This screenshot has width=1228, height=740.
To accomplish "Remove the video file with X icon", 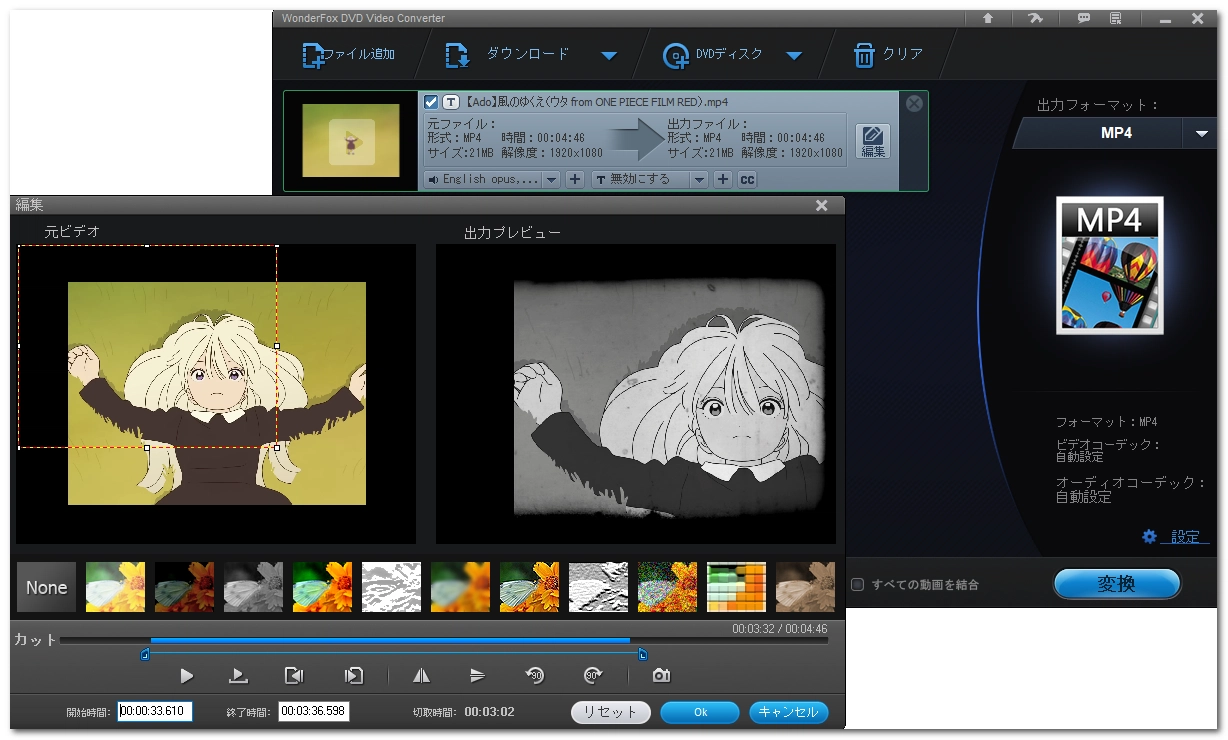I will coord(914,103).
